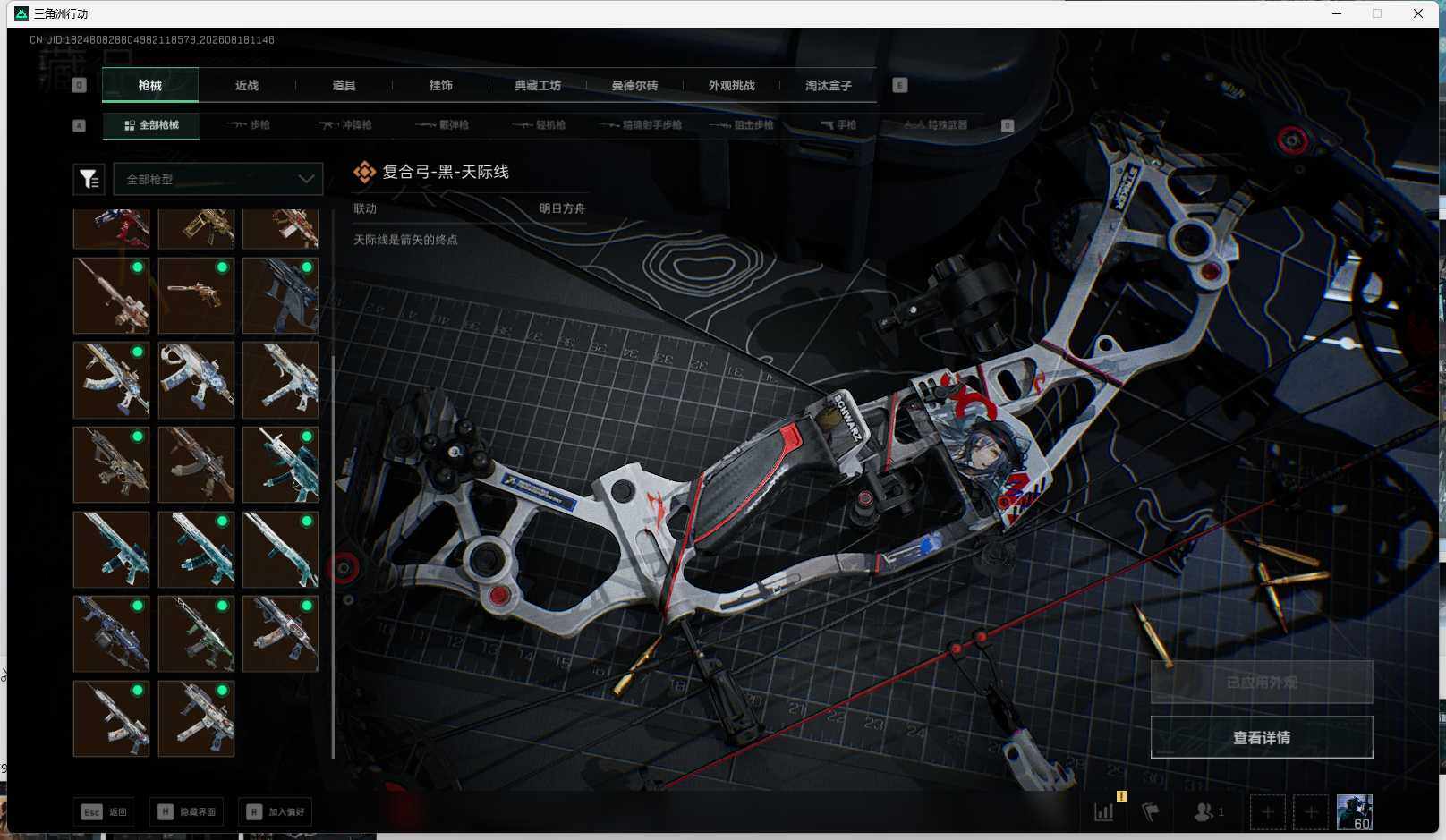The image size is (1446, 840).
Task: Open the 外观挑战 tab
Action: coord(731,85)
